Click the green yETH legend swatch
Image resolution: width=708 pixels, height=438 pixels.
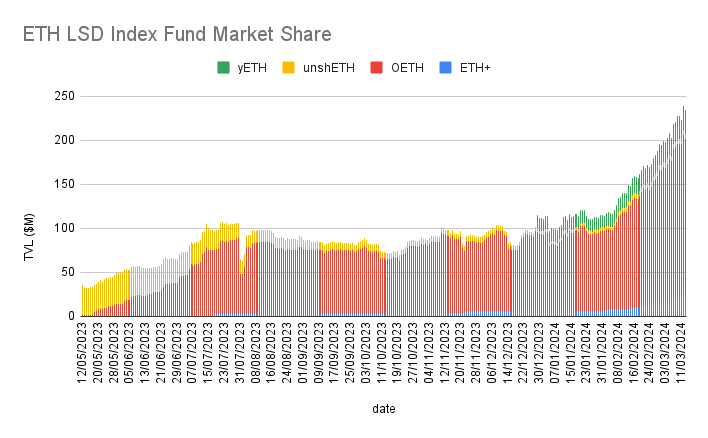click(x=223, y=68)
